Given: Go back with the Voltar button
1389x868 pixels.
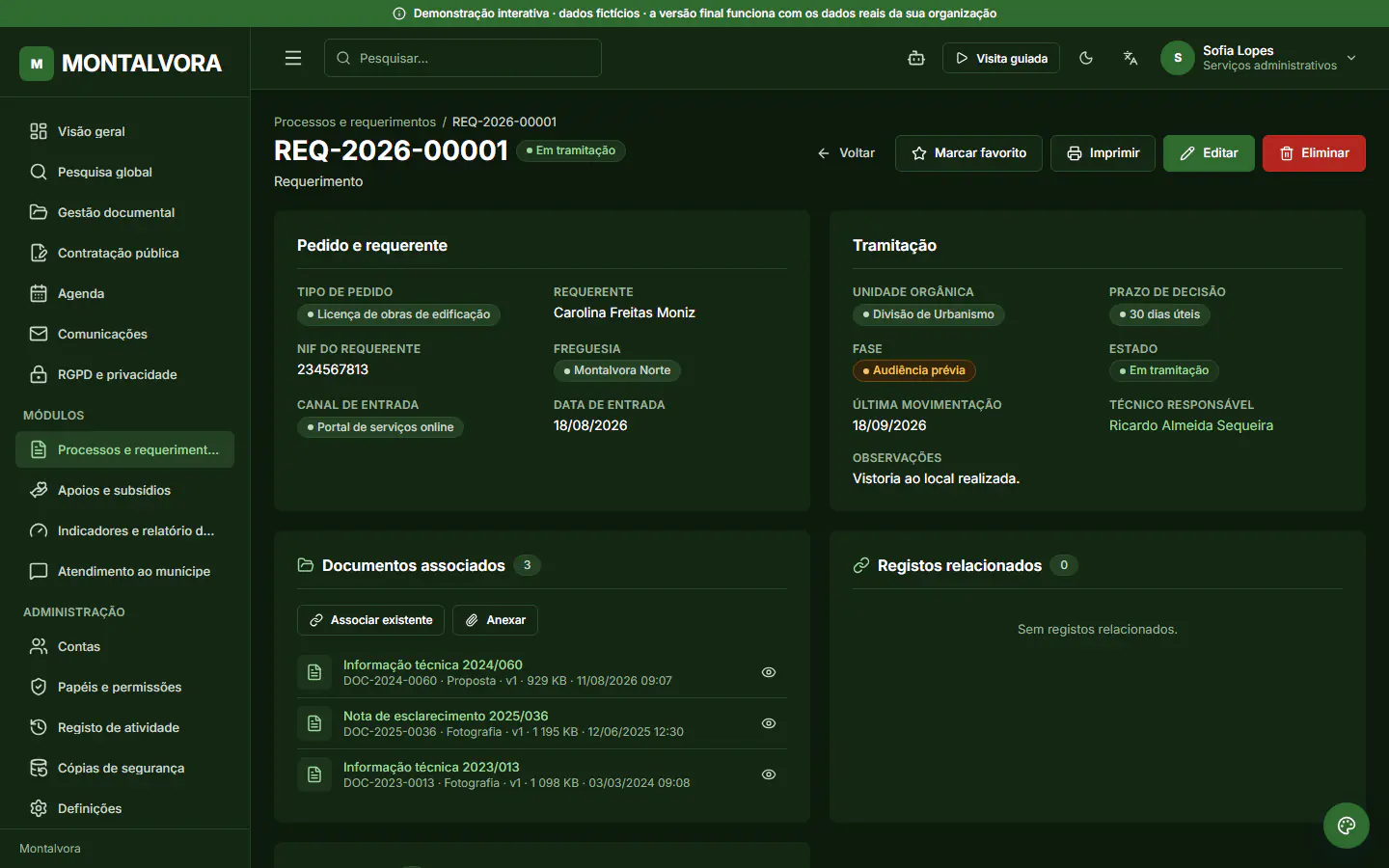Looking at the screenshot, I should [x=846, y=153].
